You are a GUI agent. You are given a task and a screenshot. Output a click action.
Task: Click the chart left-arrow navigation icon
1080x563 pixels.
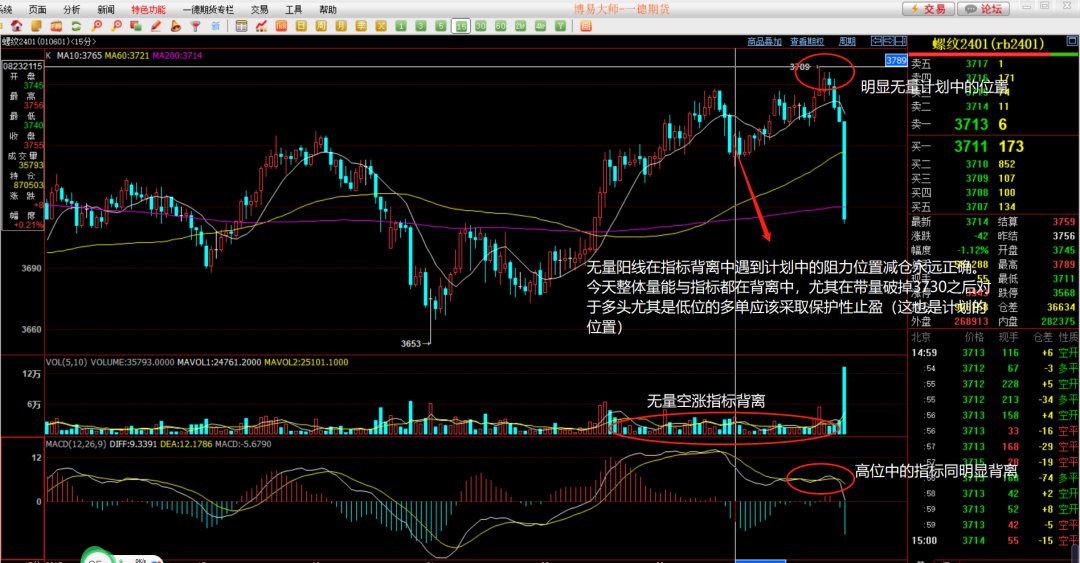pos(876,41)
